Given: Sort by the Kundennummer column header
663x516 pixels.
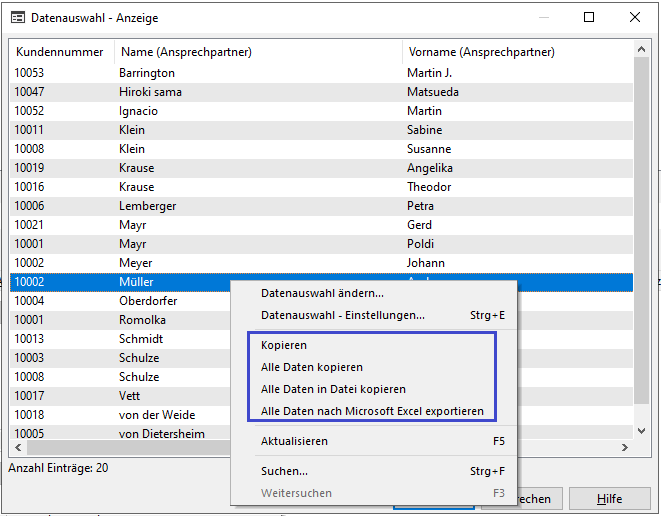Looking at the screenshot, I should [x=62, y=52].
